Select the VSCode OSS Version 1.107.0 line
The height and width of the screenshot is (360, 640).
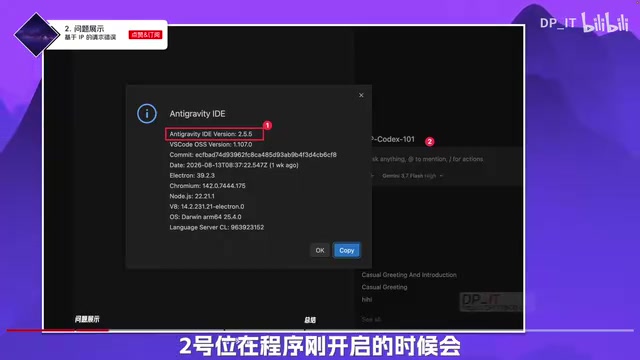tap(211, 144)
